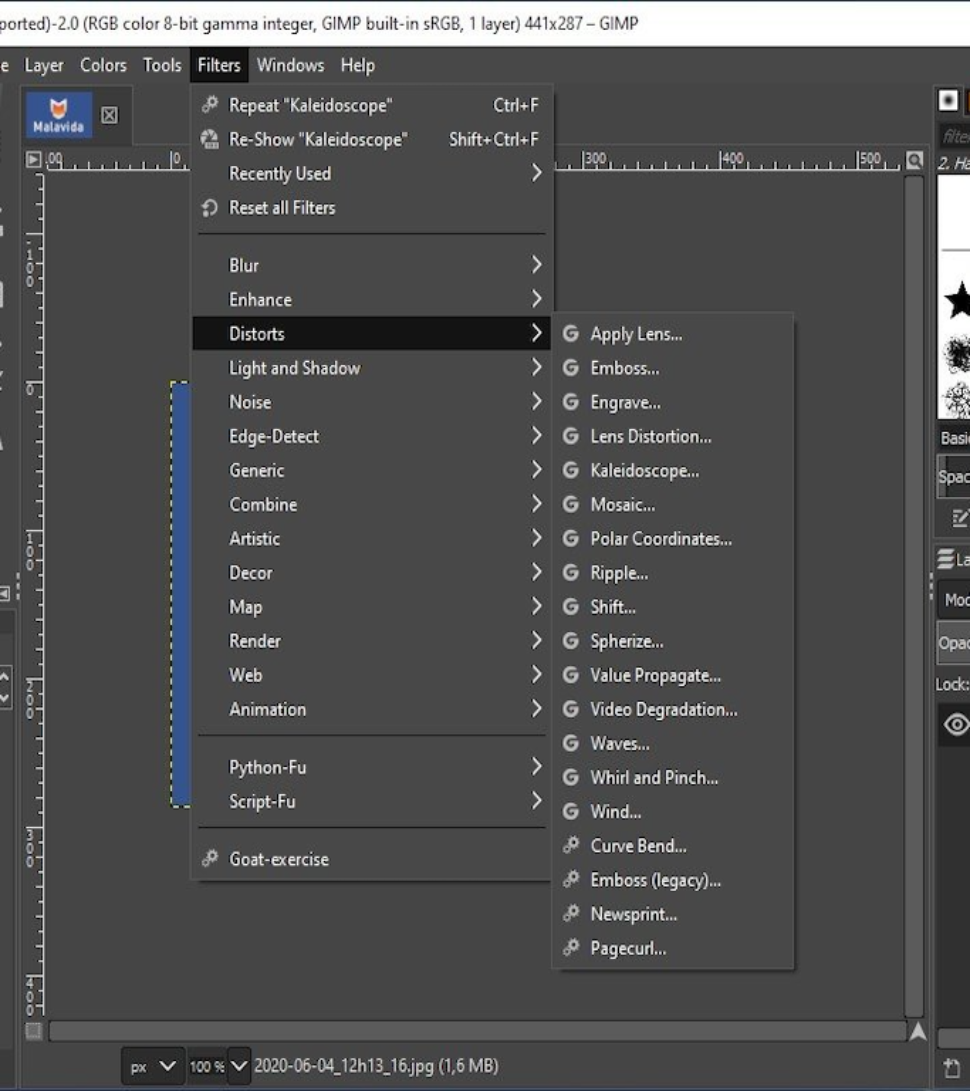Open the Layer menu
The height and width of the screenshot is (1091, 970).
point(44,65)
